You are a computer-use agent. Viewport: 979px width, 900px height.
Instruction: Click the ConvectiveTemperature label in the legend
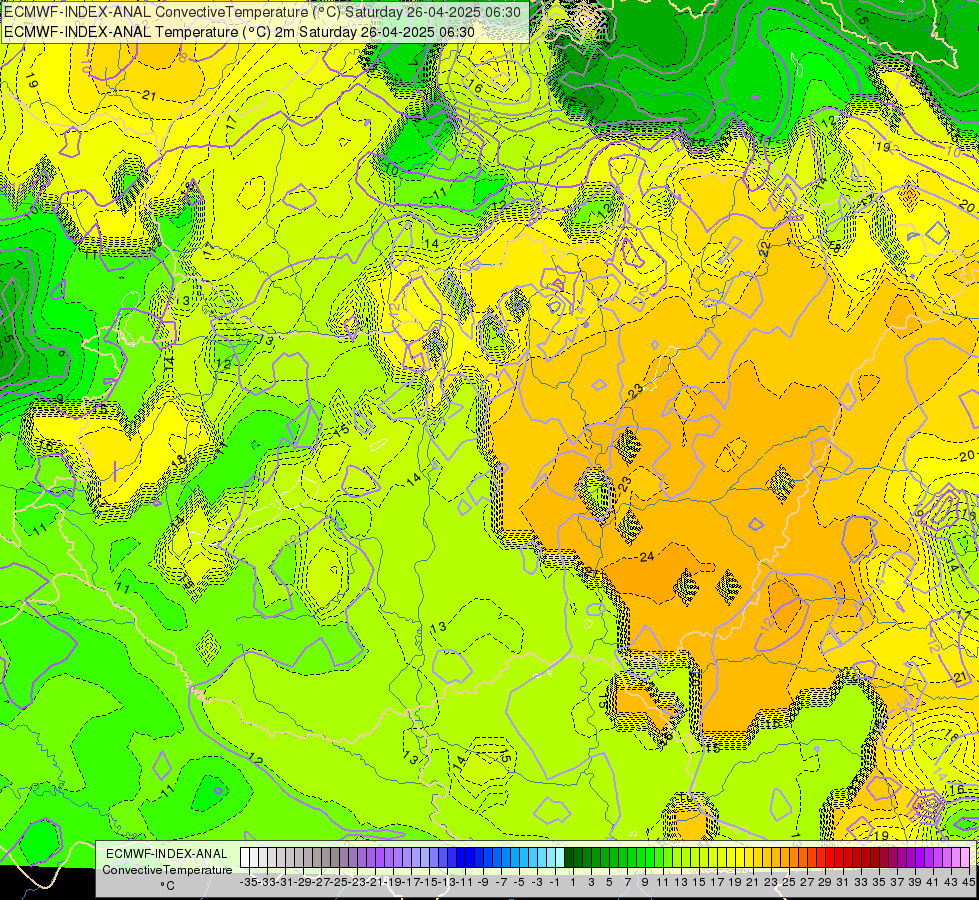click(167, 869)
